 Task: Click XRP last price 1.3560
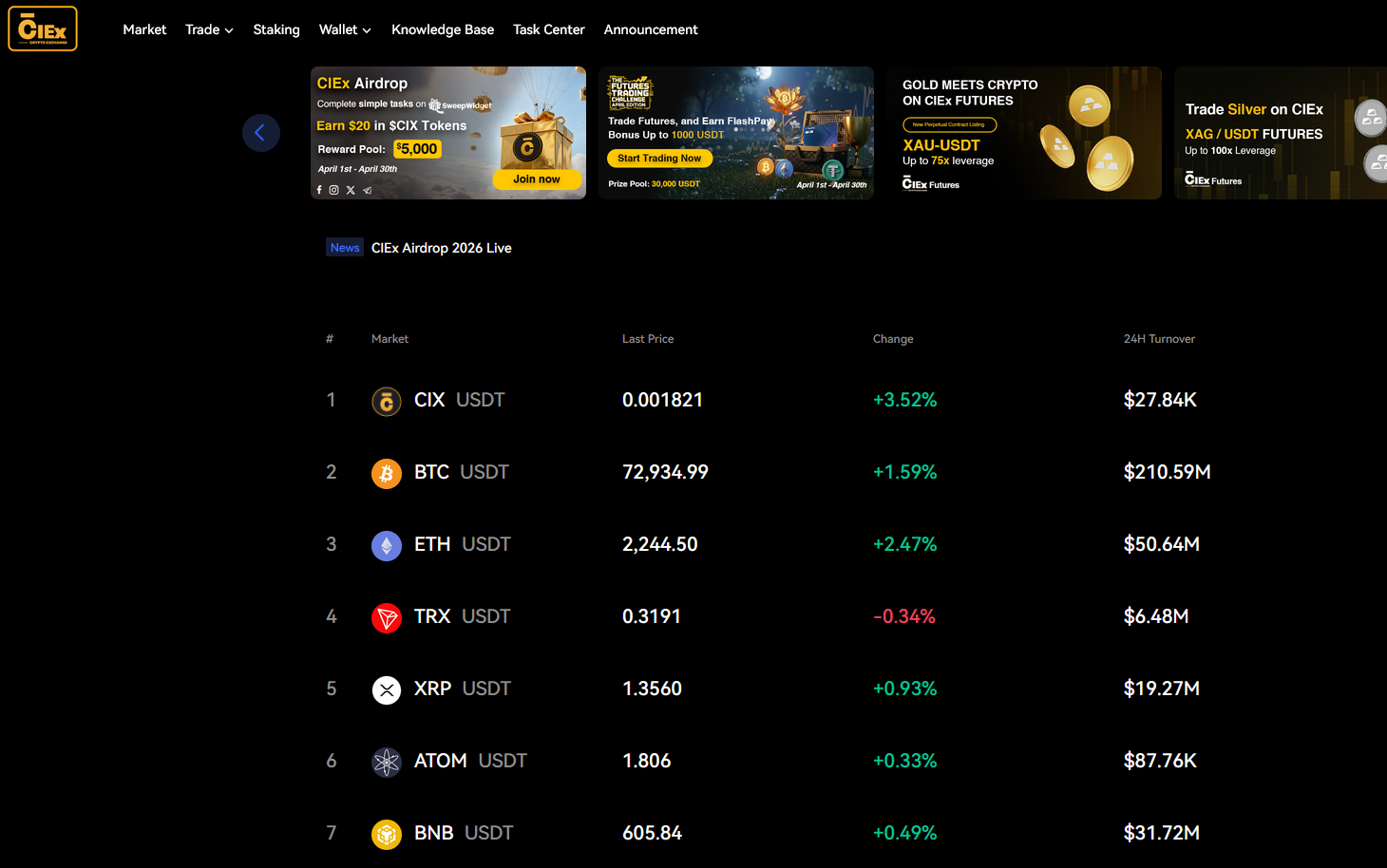tap(652, 689)
